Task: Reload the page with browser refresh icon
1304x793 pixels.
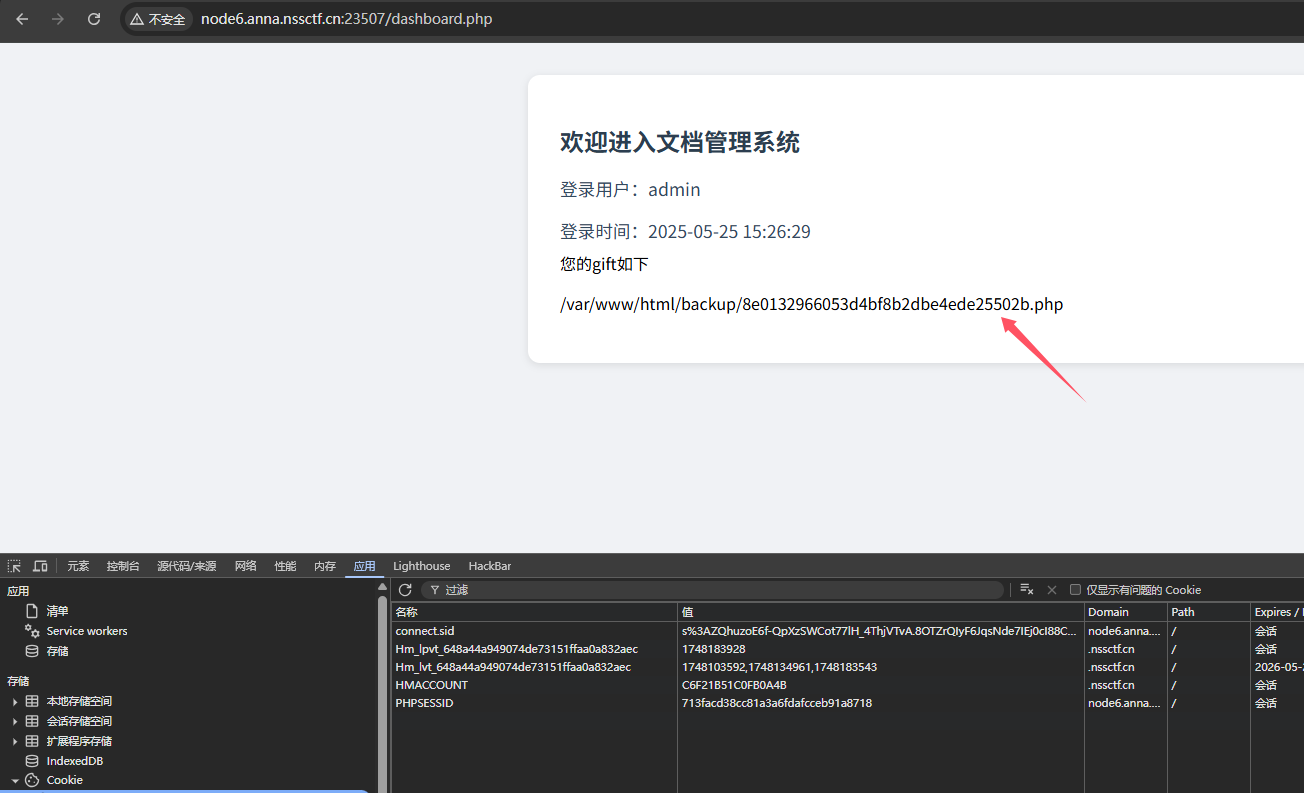Action: (94, 19)
